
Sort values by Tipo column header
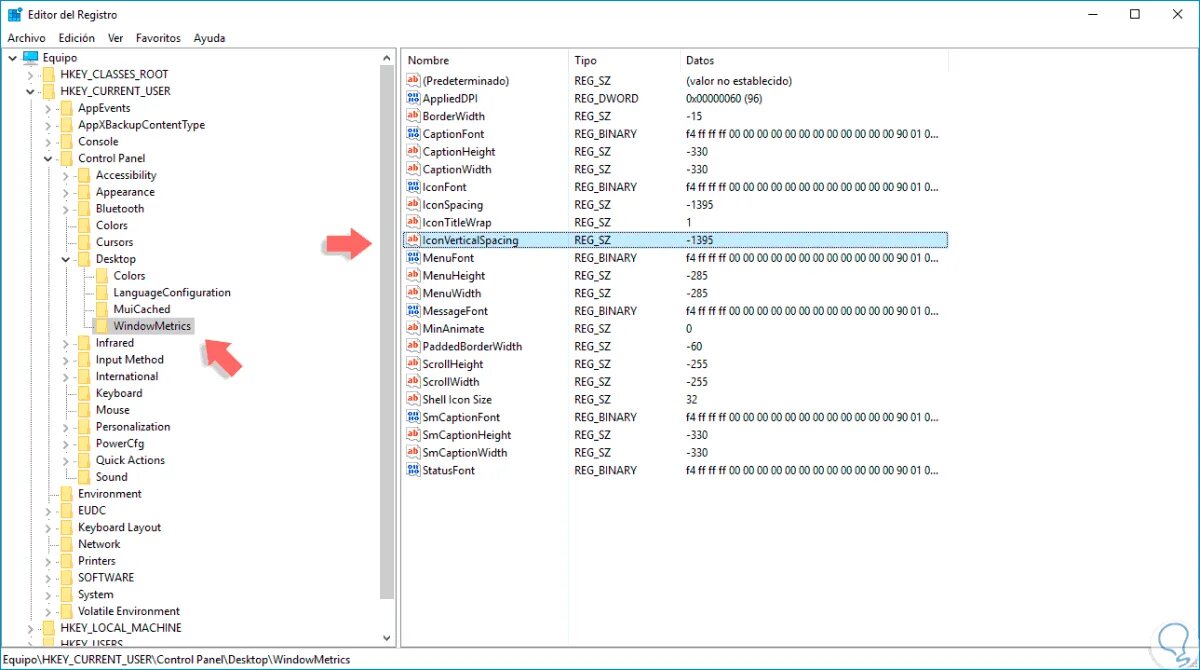click(625, 61)
